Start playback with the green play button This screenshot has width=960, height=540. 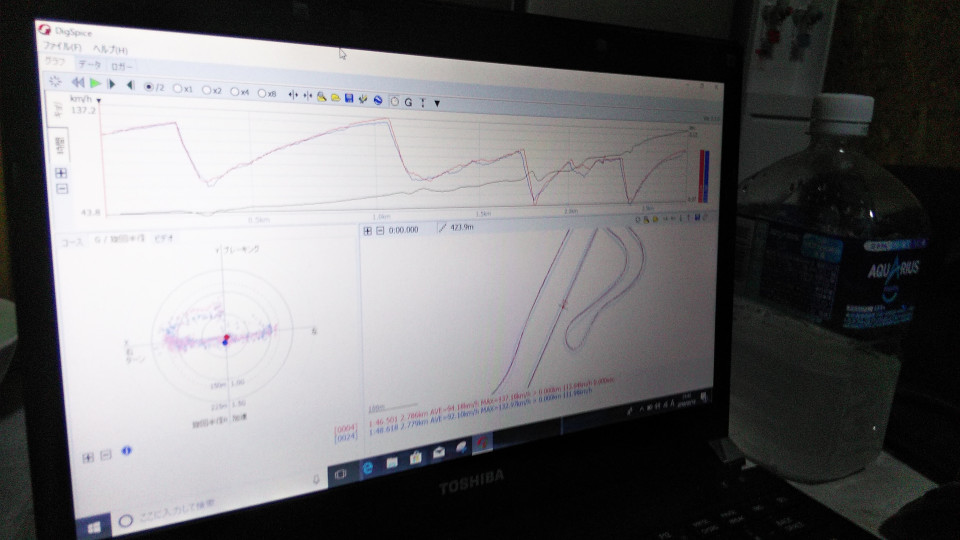tap(96, 83)
